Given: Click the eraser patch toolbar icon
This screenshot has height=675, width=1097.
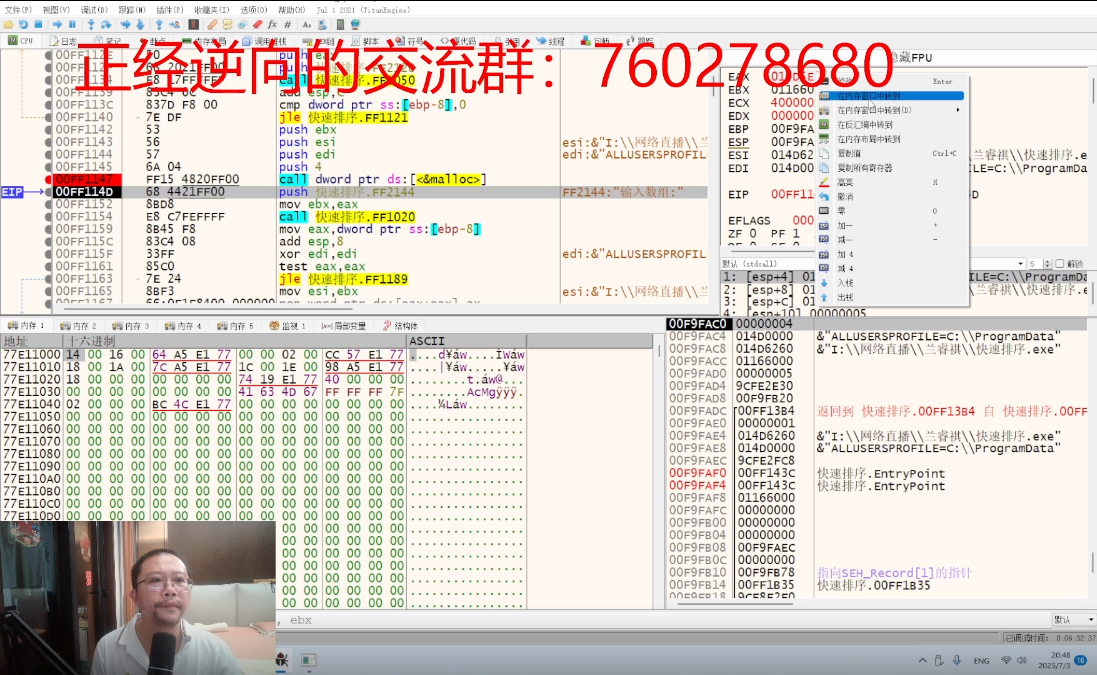Looking at the screenshot, I should pos(257,24).
